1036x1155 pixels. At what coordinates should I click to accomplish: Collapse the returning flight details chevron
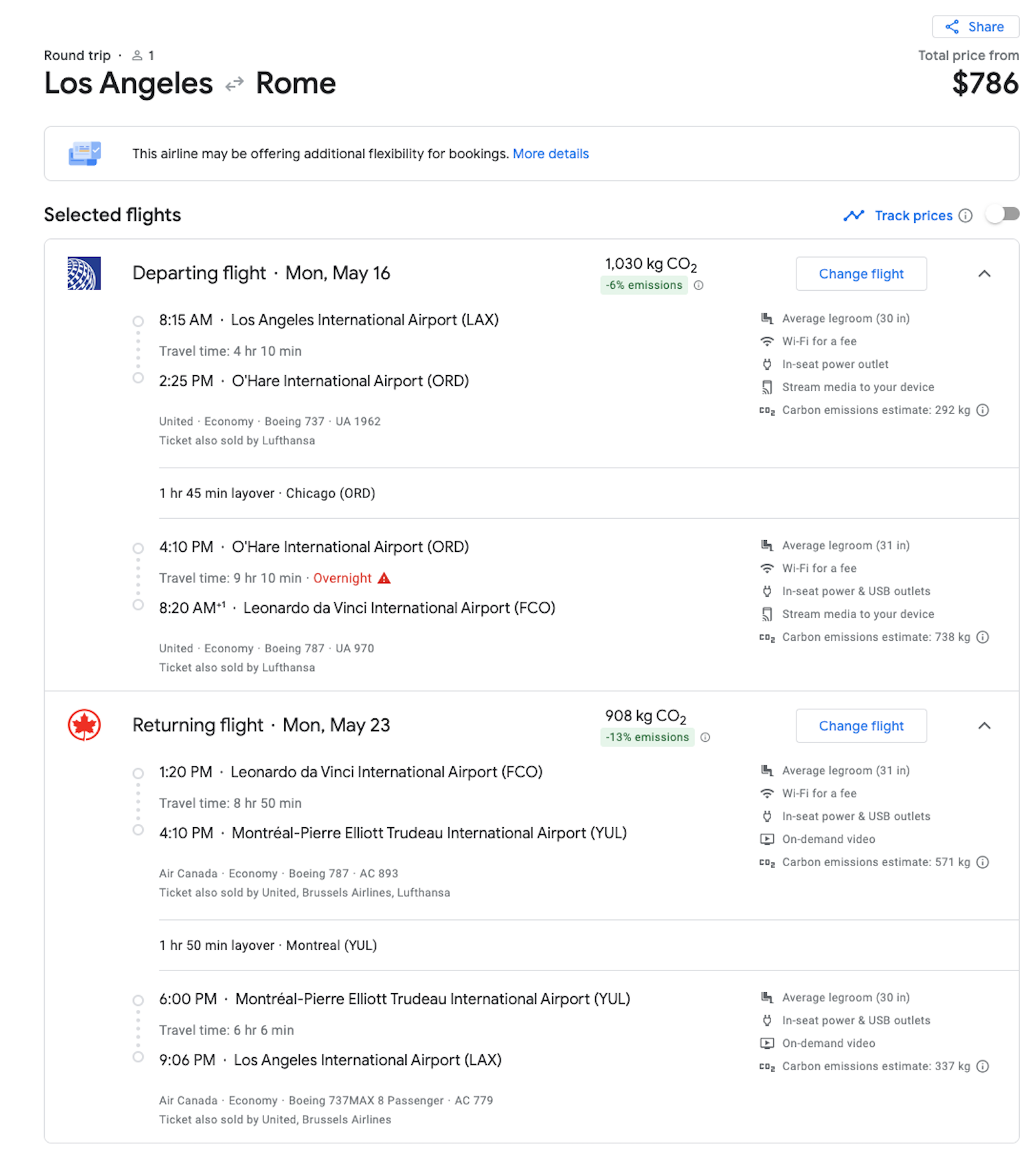(985, 726)
